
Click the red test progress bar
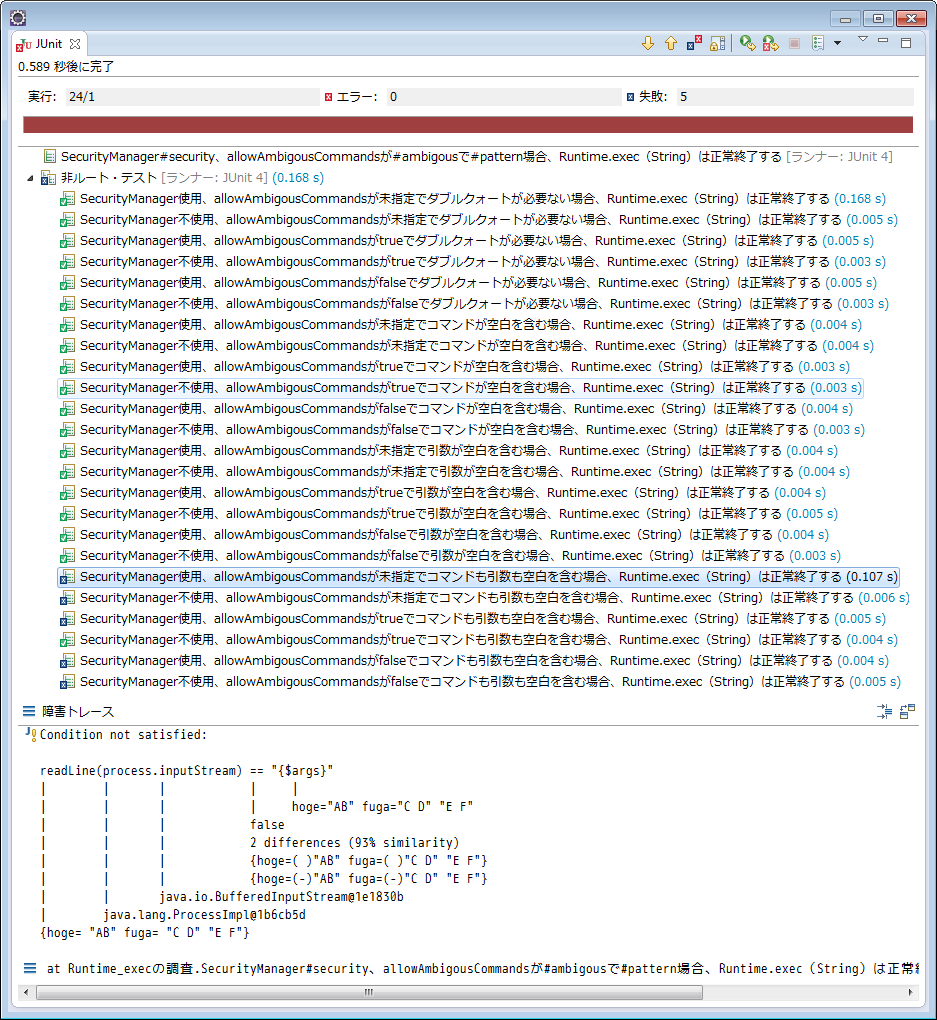467,125
